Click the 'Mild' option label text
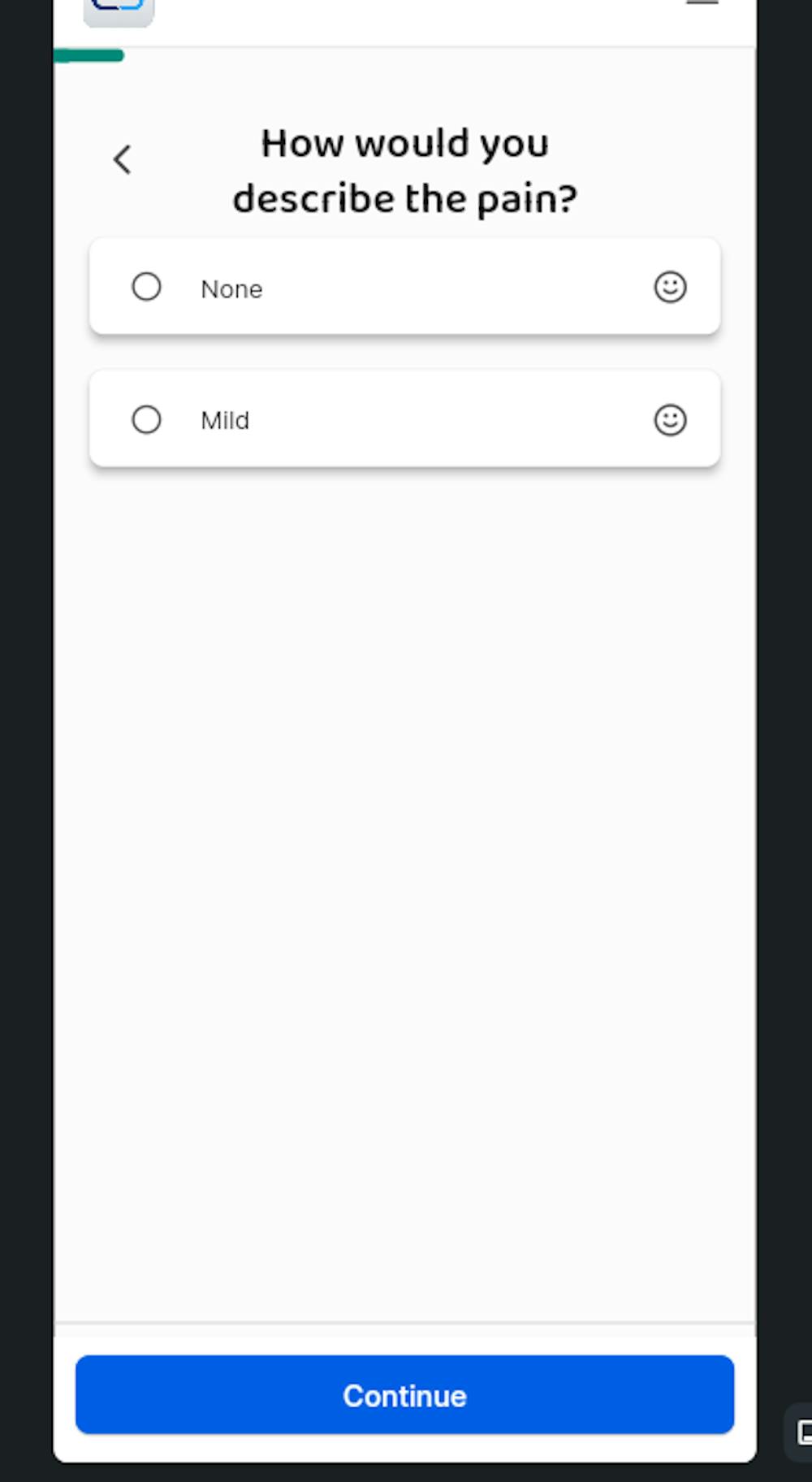The image size is (812, 1482). pyautogui.click(x=225, y=421)
